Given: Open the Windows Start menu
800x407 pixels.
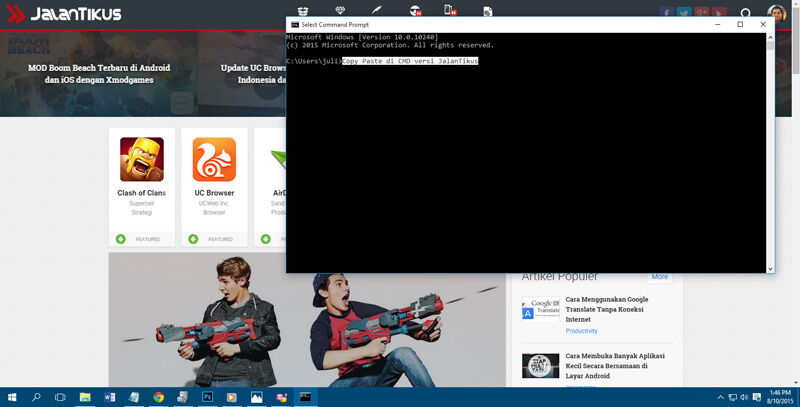Looking at the screenshot, I should point(11,397).
